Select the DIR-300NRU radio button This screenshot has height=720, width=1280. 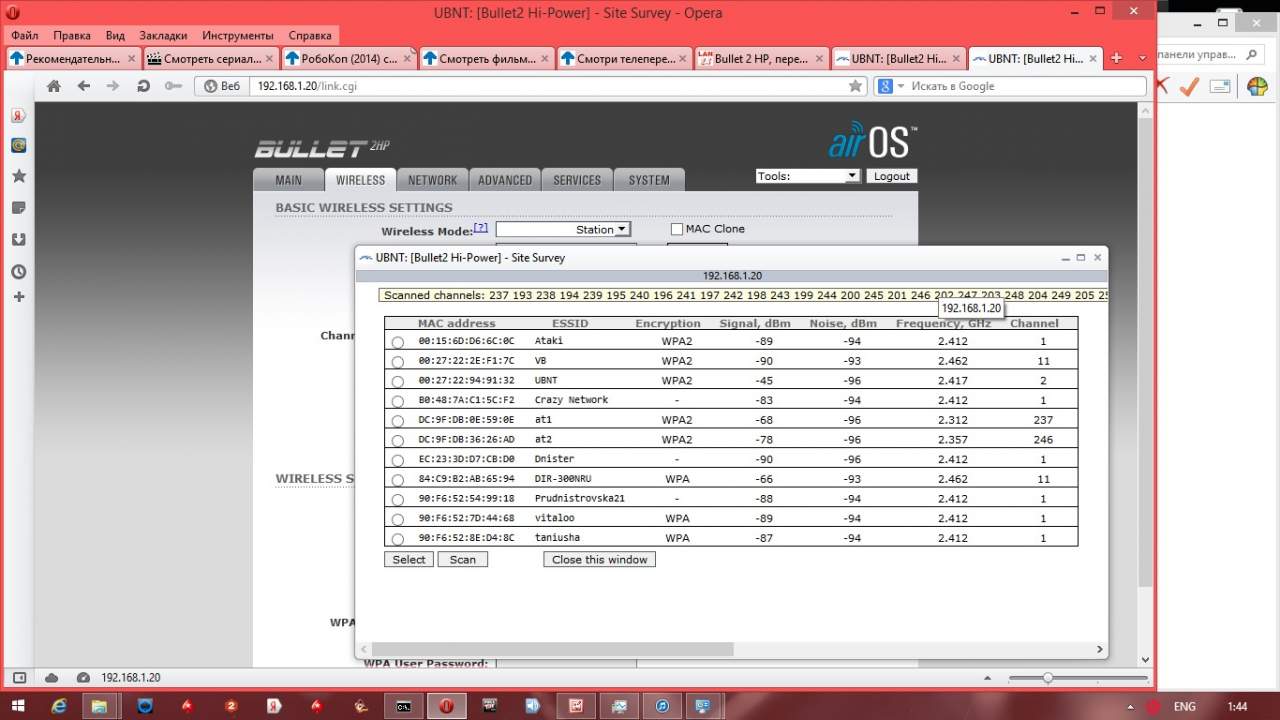click(398, 480)
